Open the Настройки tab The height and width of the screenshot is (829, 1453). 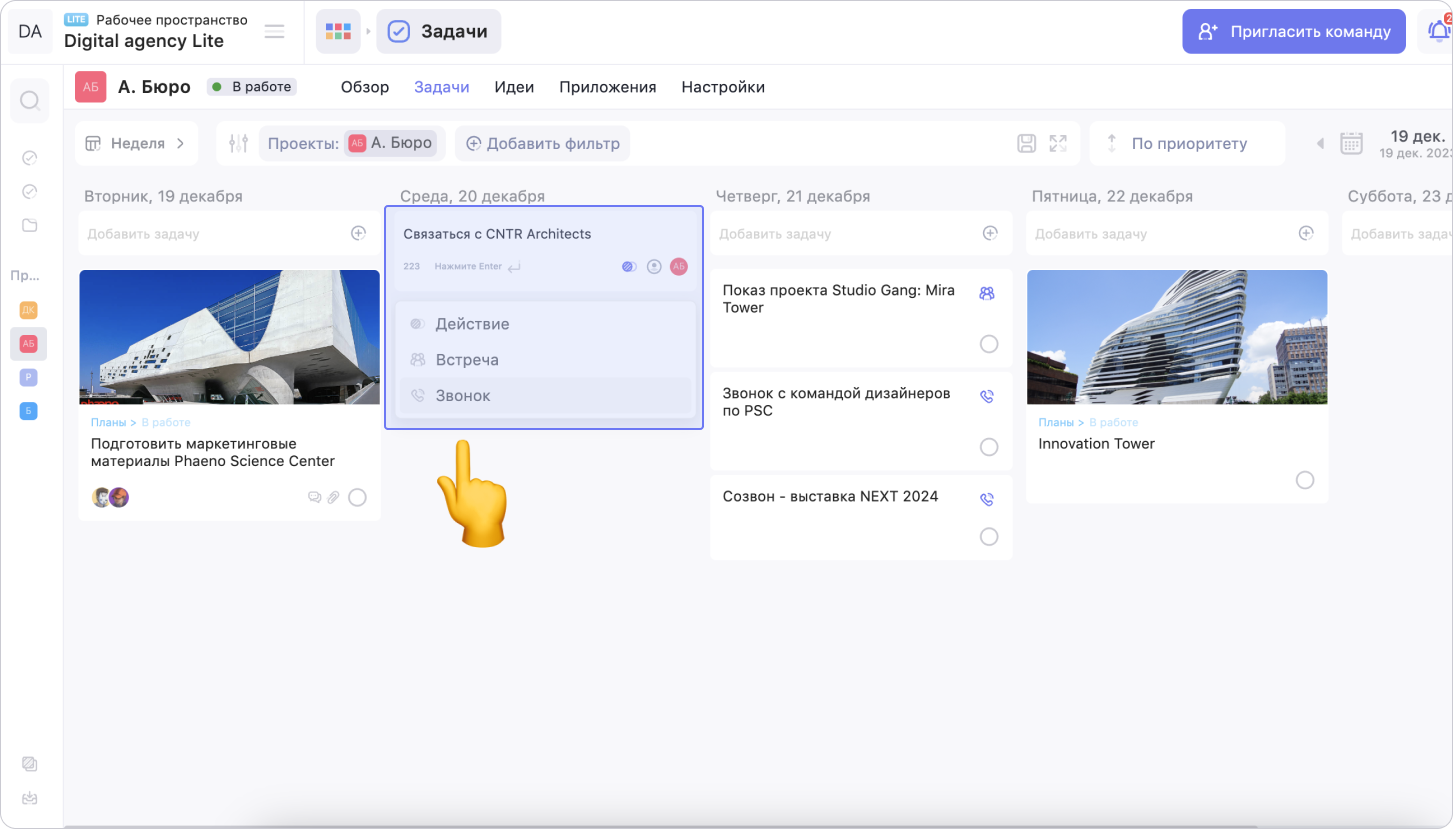point(723,87)
